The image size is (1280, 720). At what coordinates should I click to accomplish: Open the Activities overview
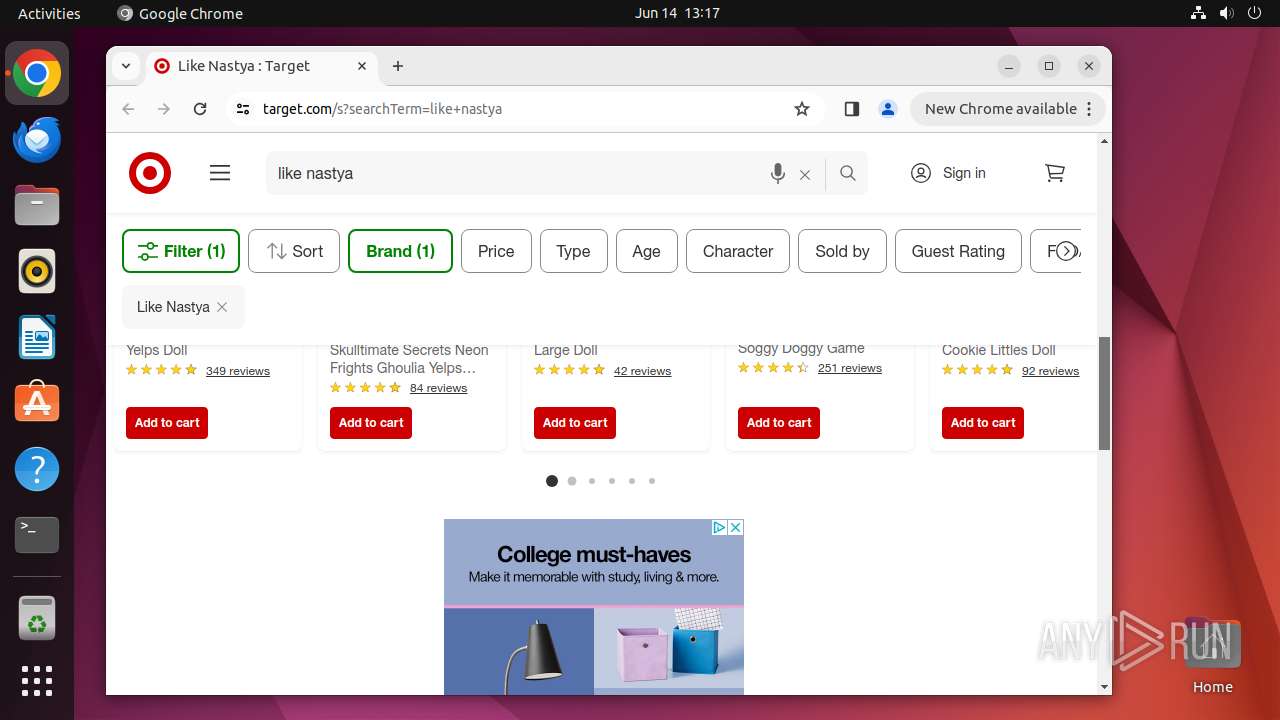pyautogui.click(x=49, y=13)
